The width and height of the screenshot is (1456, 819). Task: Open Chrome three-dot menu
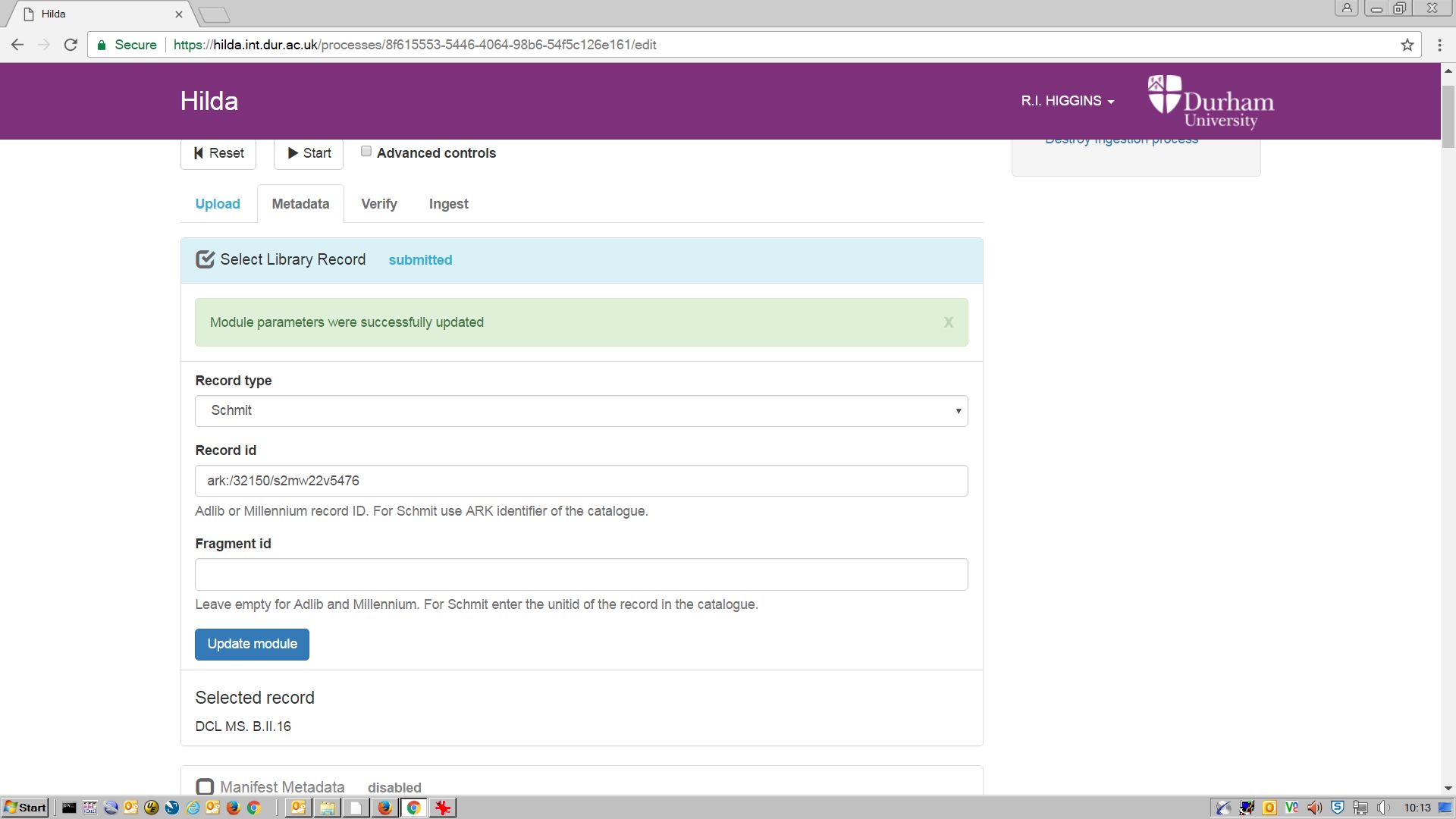pyautogui.click(x=1439, y=45)
